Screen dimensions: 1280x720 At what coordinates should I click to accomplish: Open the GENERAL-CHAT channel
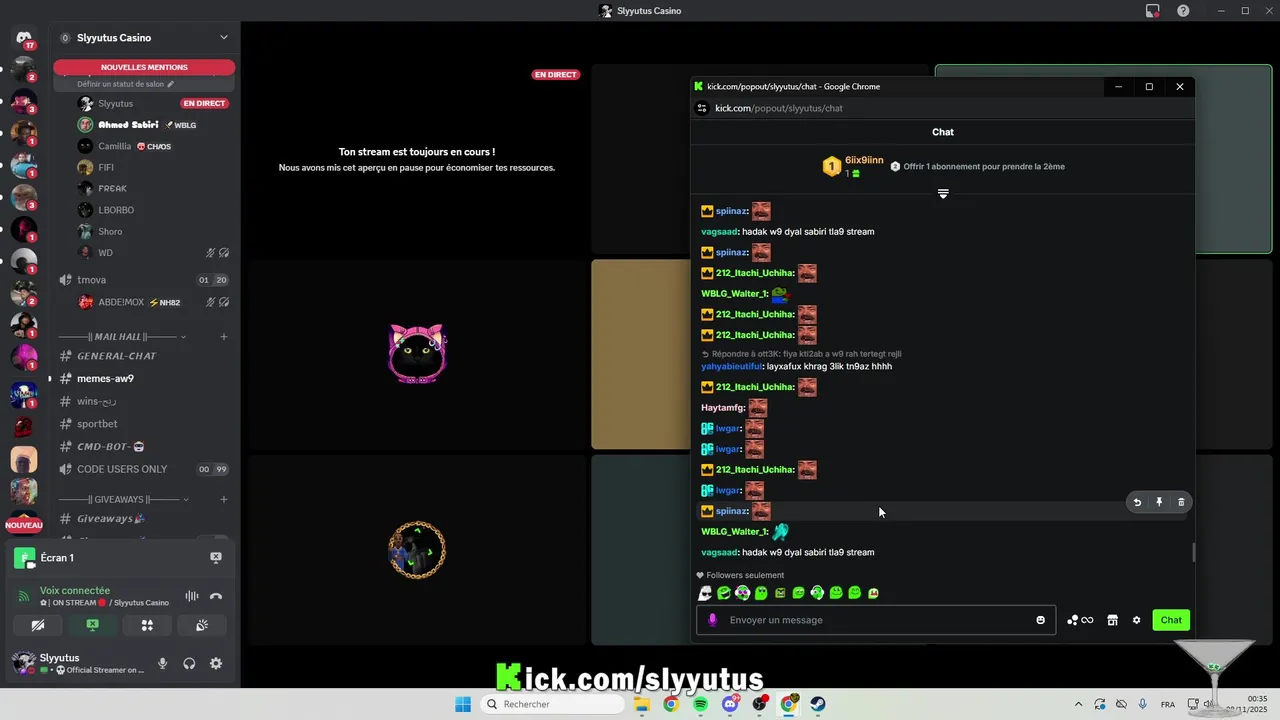(x=142, y=356)
